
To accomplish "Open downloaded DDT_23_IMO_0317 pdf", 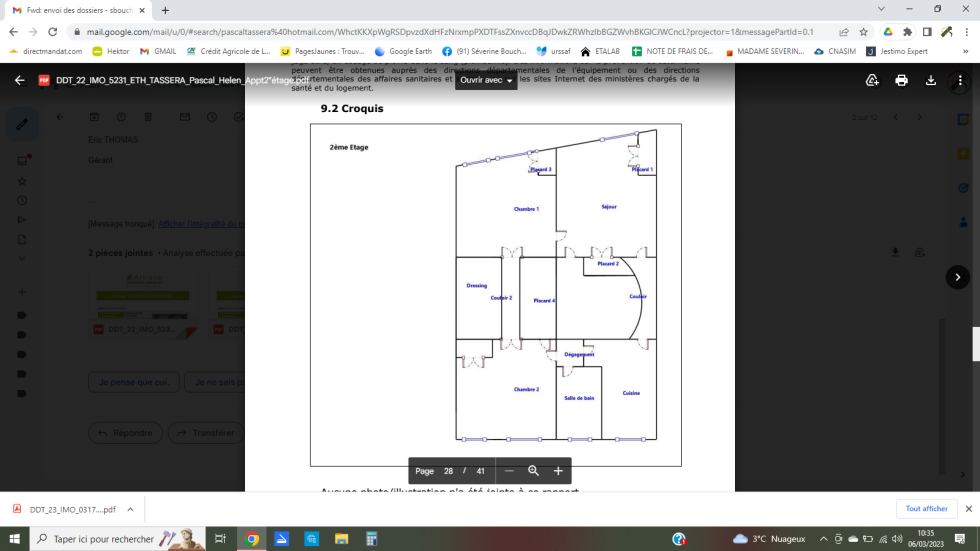I will click(x=65, y=509).
